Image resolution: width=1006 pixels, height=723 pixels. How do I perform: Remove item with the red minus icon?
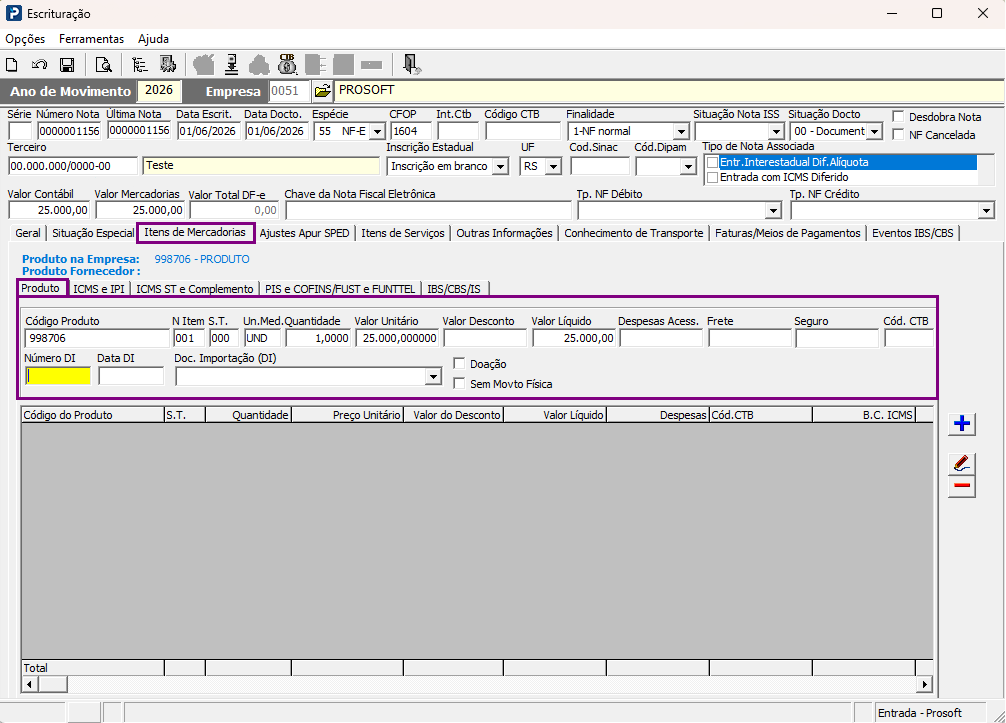tap(962, 486)
